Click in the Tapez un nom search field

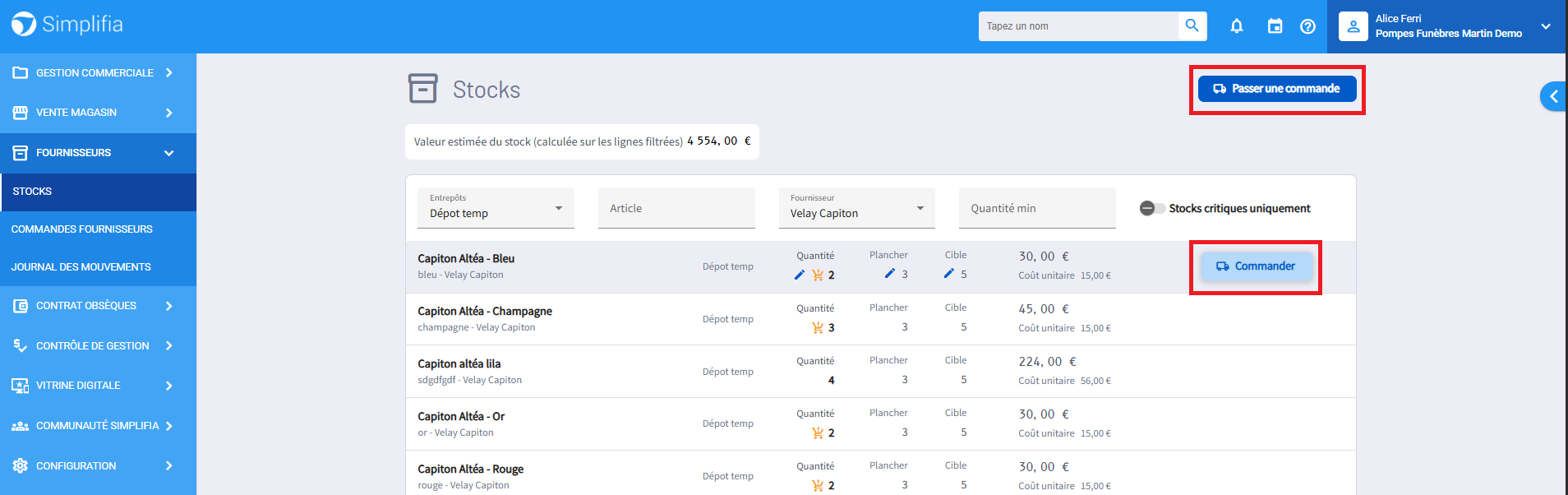1078,26
